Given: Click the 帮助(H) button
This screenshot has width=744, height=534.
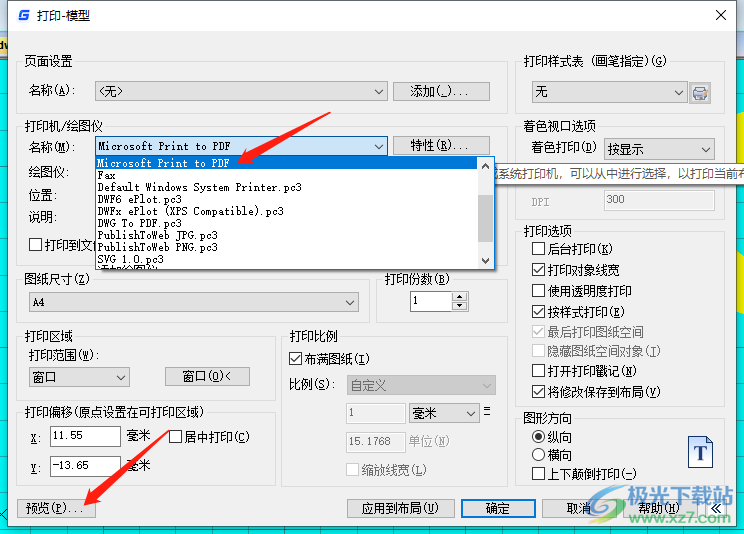Looking at the screenshot, I should (659, 508).
